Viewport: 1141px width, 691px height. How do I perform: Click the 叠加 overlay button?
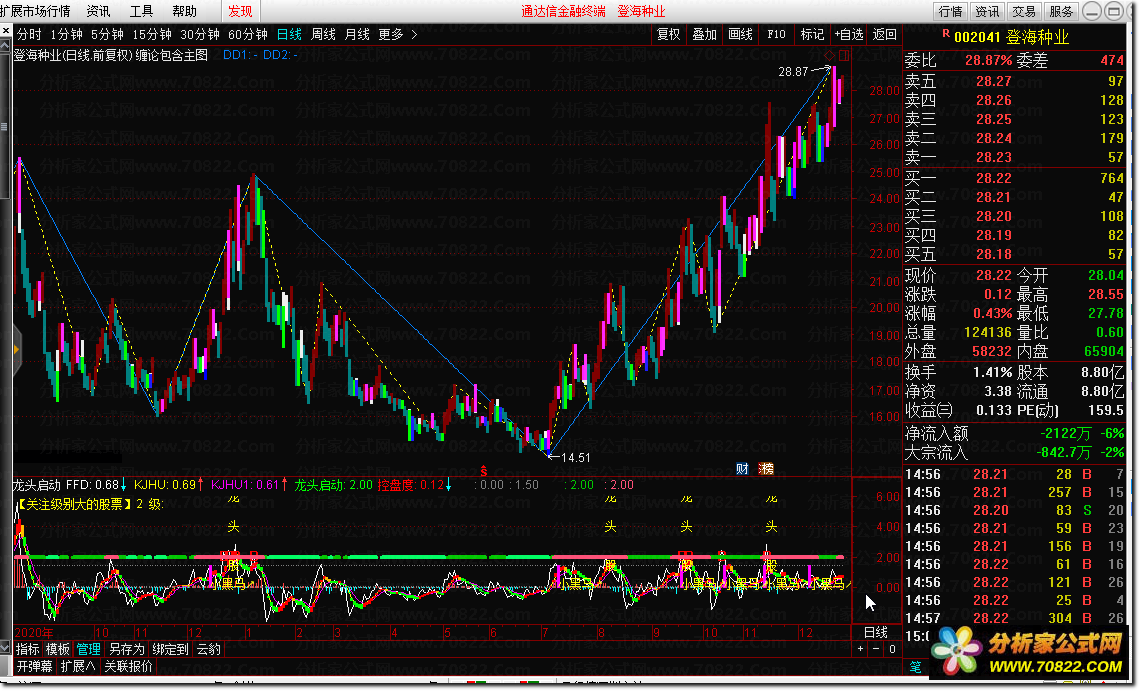pos(704,34)
